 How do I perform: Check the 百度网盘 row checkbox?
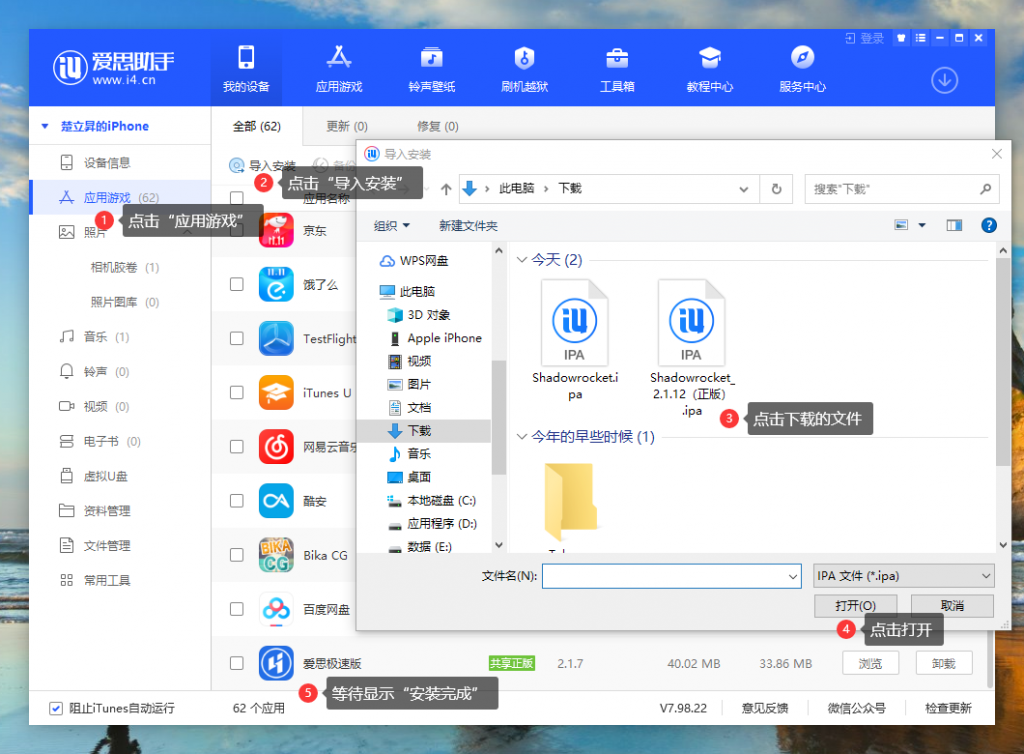point(236,609)
